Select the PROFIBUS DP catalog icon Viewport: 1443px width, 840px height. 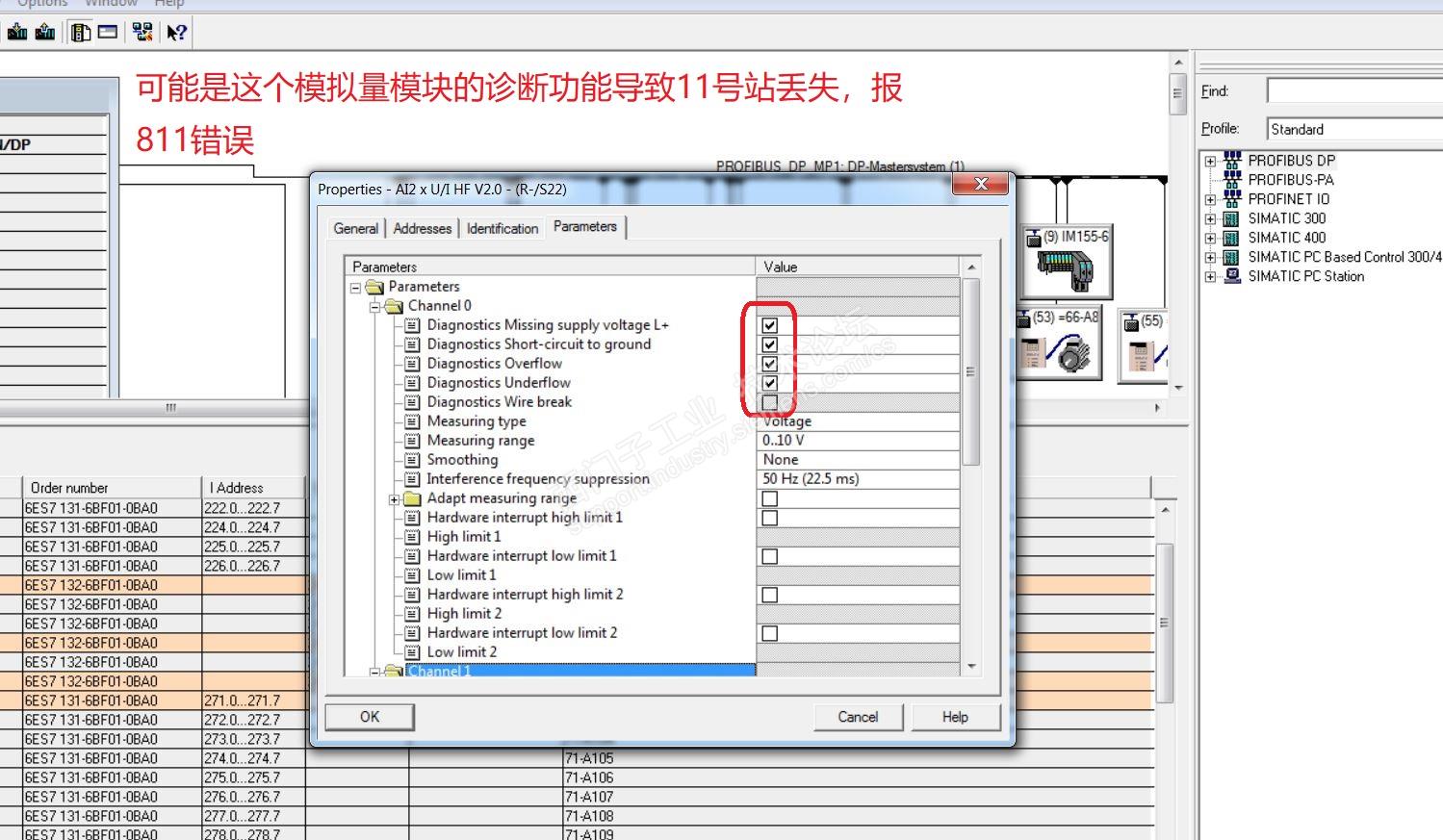(x=1232, y=161)
